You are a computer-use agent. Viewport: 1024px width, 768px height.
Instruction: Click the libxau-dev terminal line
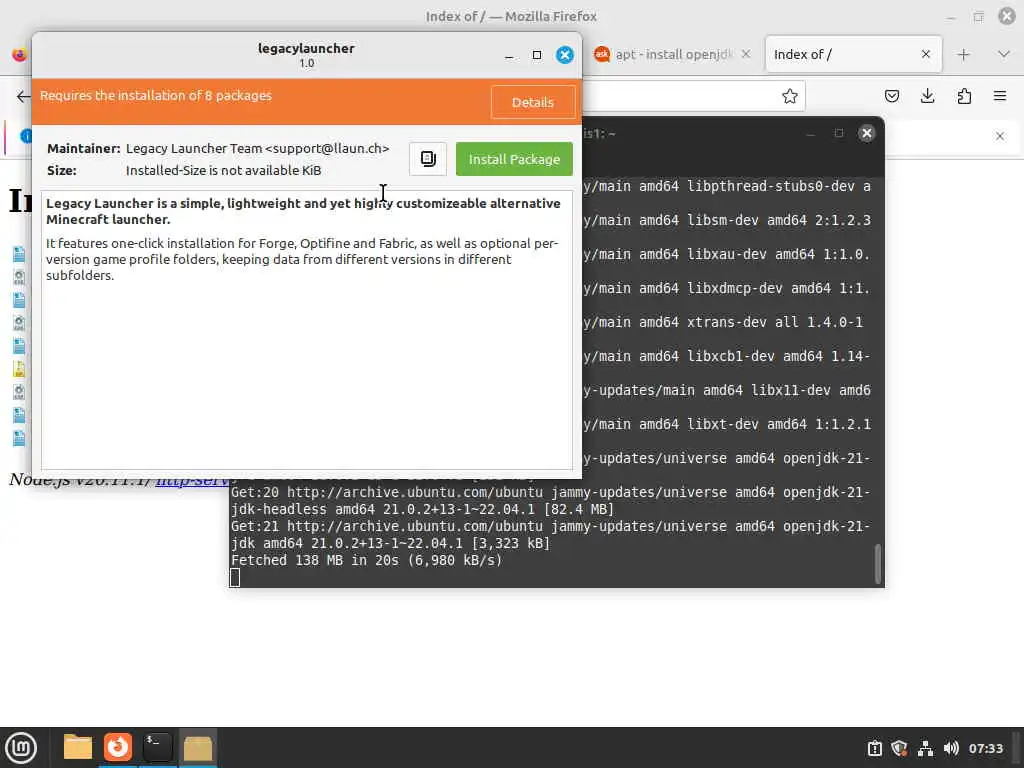point(727,254)
